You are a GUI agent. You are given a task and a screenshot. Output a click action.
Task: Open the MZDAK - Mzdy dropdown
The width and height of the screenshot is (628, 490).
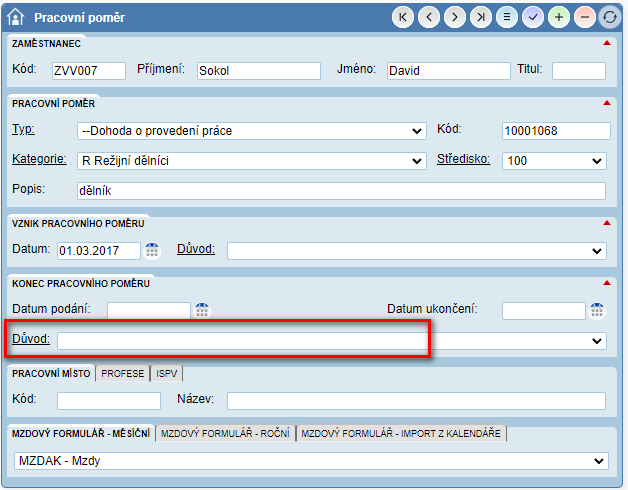(313, 461)
